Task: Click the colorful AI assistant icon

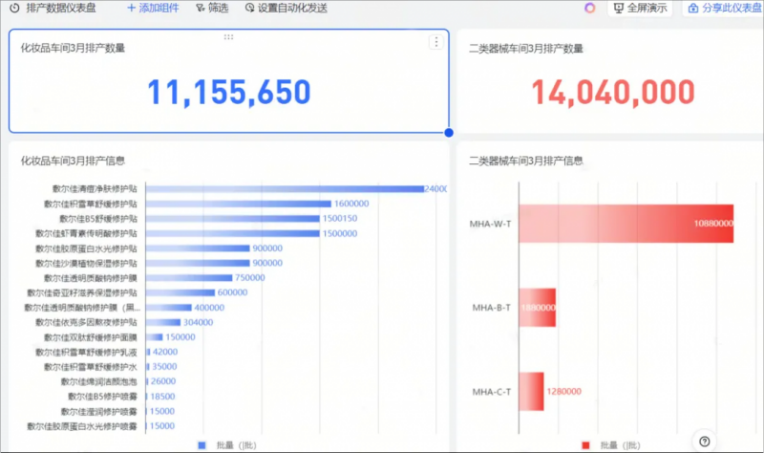Action: coord(590,8)
